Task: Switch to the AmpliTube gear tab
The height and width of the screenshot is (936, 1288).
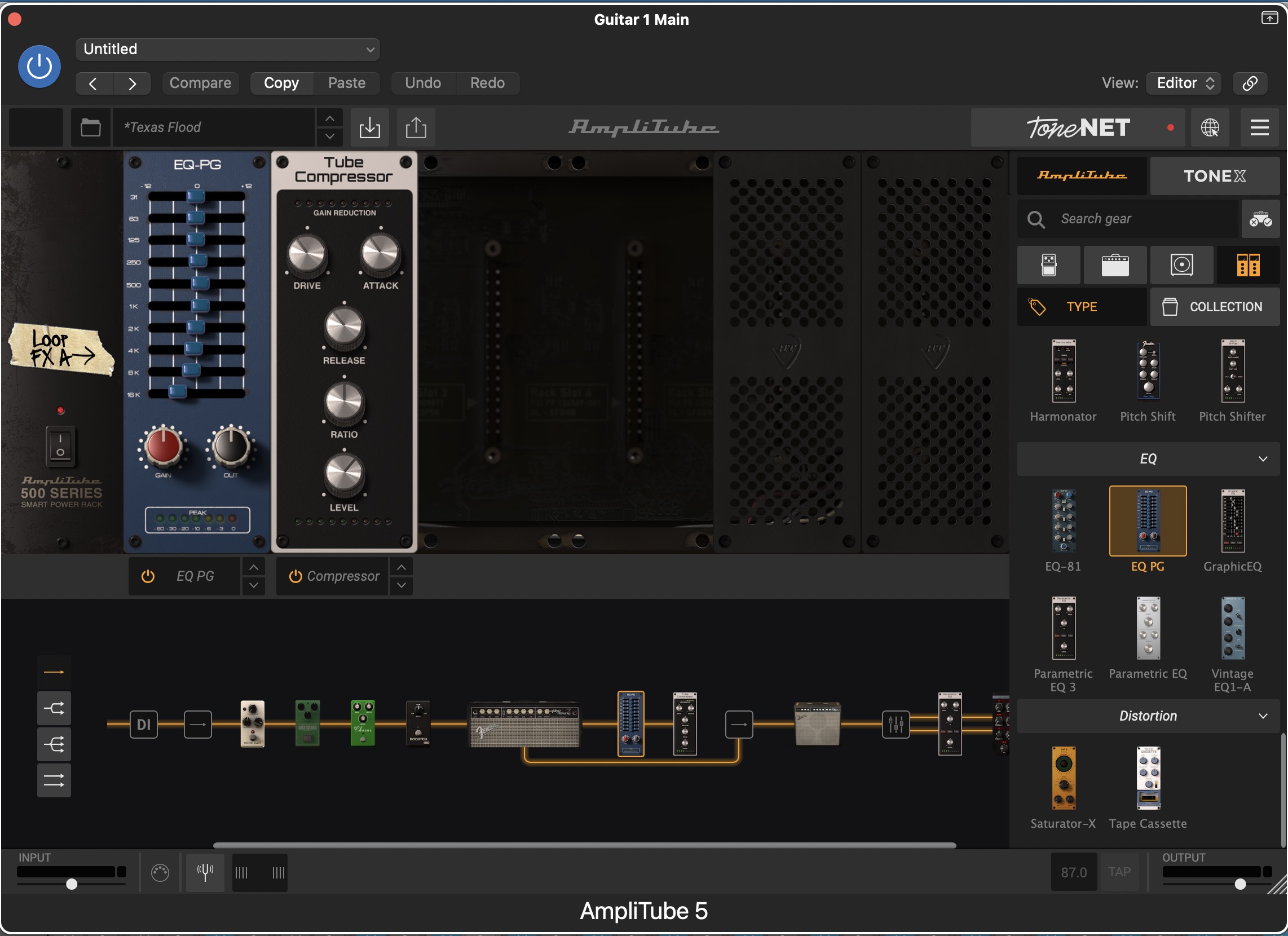Action: tap(1082, 175)
